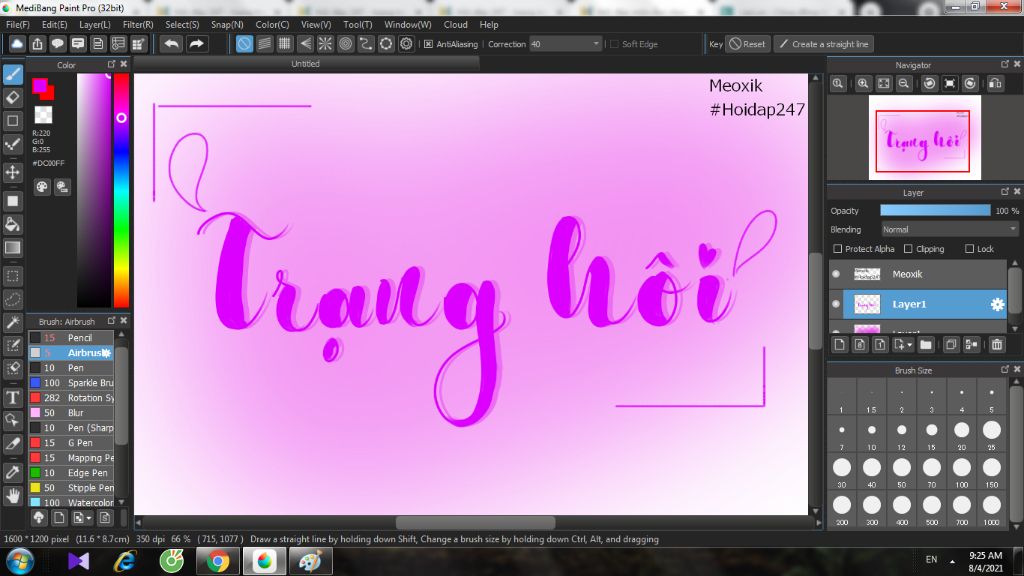The image size is (1024, 576).
Task: Open Chrome from the taskbar
Action: coord(217,561)
